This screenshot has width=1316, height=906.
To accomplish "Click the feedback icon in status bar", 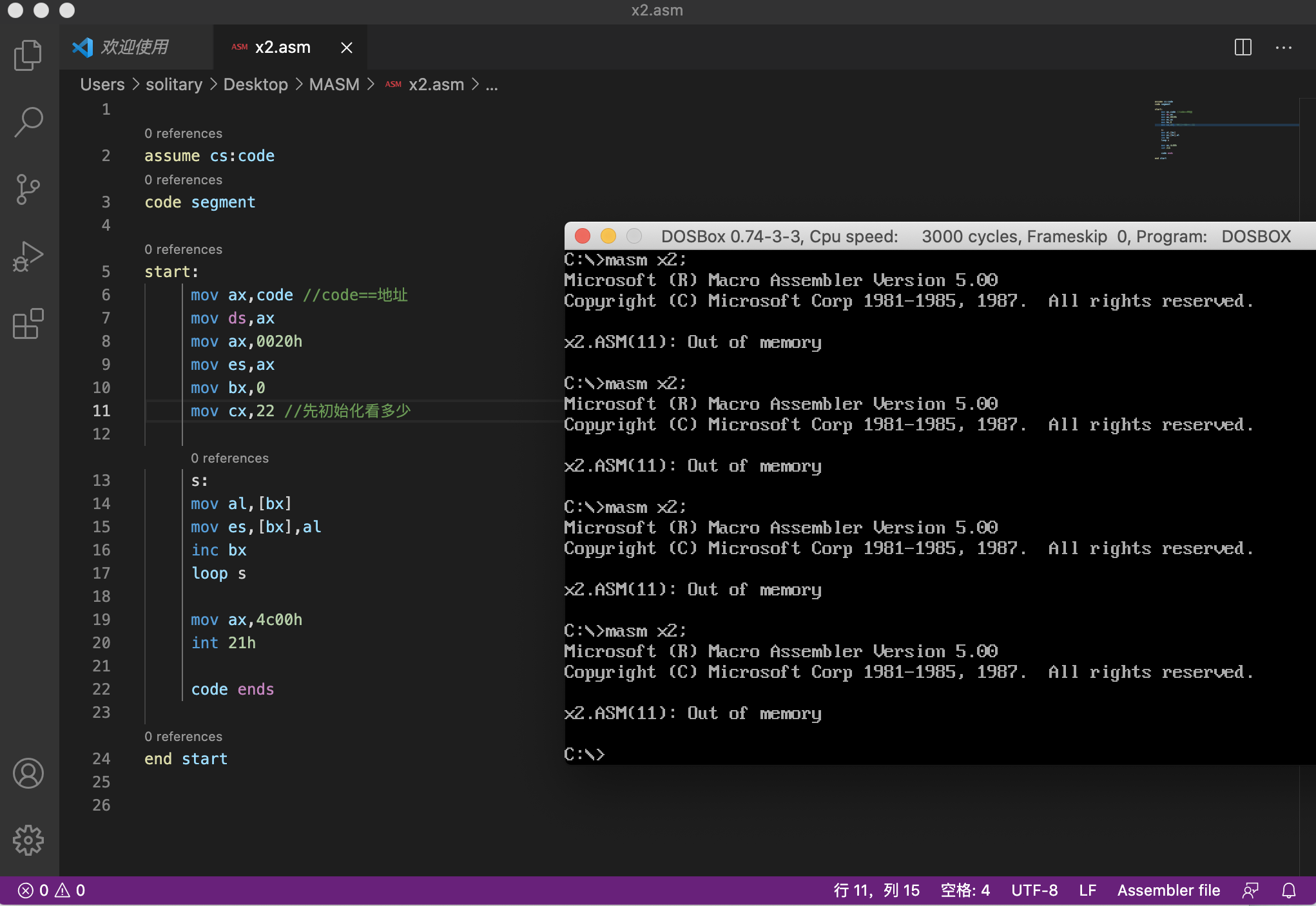I will coord(1250,891).
